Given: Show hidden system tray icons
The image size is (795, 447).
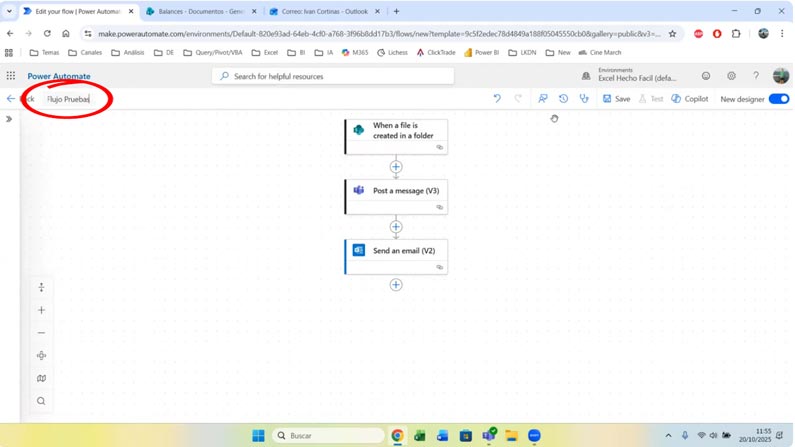Looking at the screenshot, I should coord(668,436).
